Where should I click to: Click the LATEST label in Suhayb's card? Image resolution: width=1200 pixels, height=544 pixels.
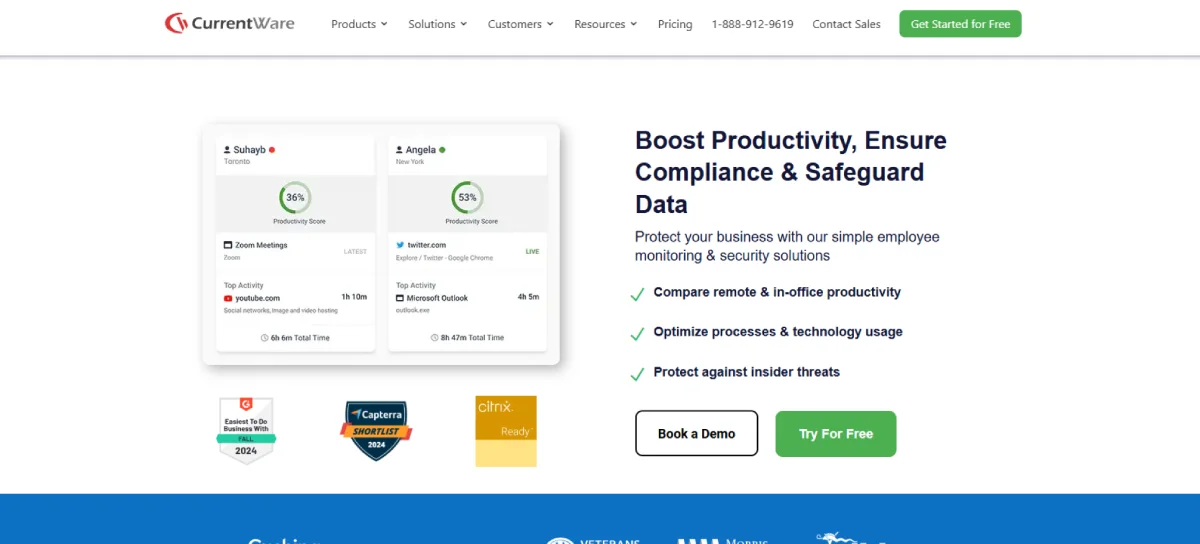click(x=355, y=251)
